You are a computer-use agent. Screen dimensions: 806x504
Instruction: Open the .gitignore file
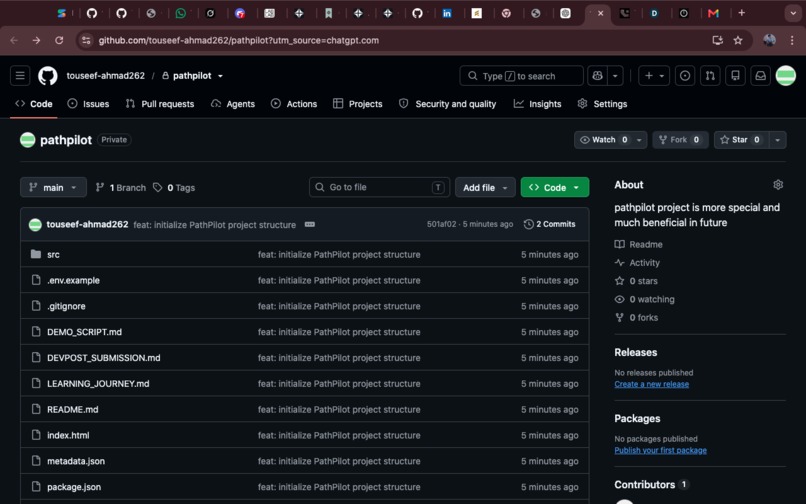point(66,306)
